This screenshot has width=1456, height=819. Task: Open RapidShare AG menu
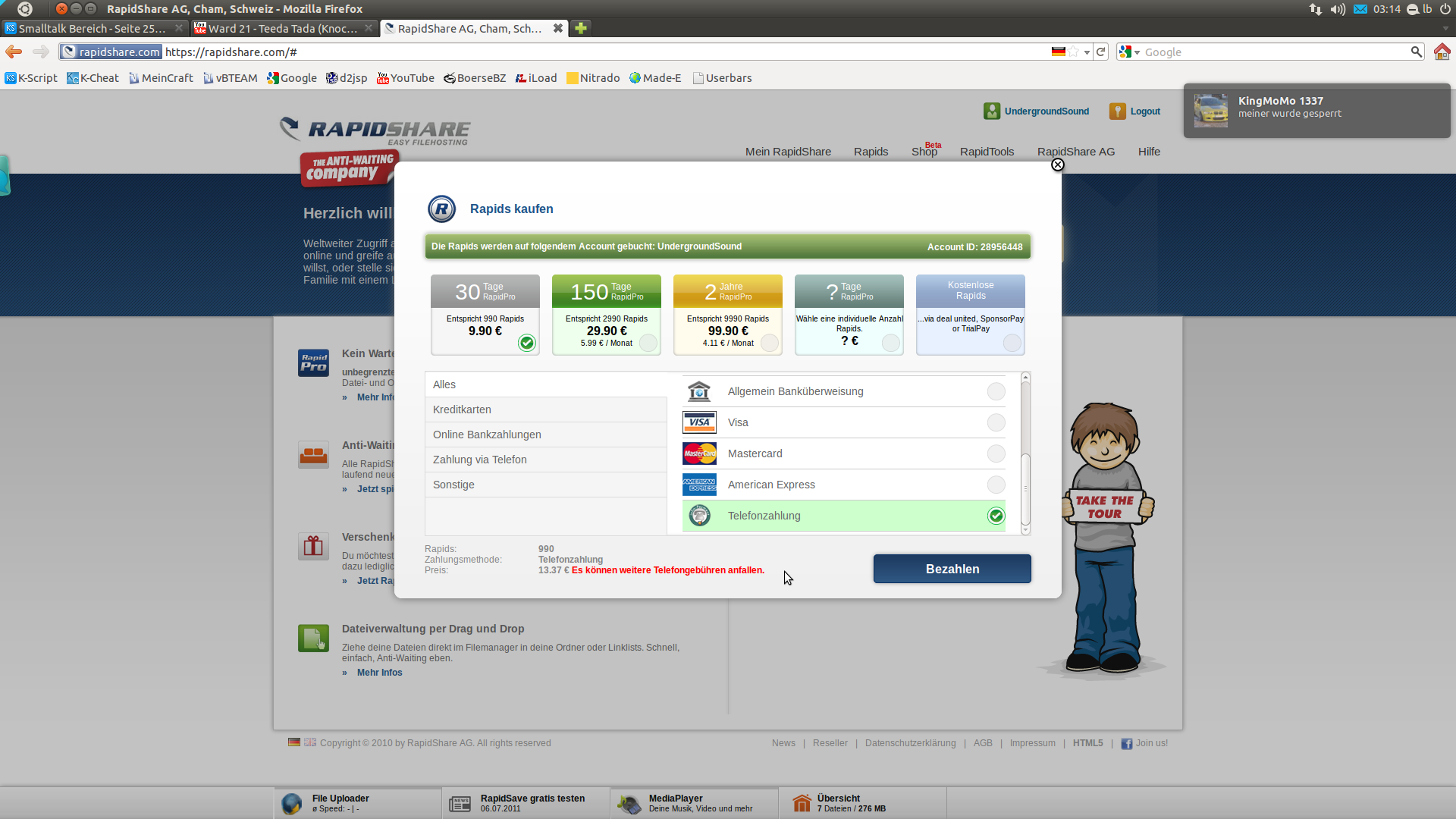tap(1076, 152)
